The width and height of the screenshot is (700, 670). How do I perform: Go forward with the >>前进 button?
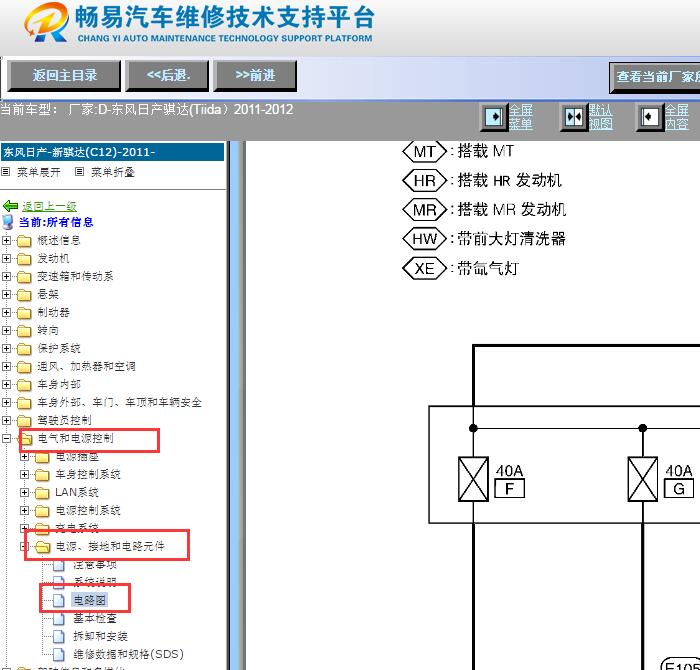[255, 75]
